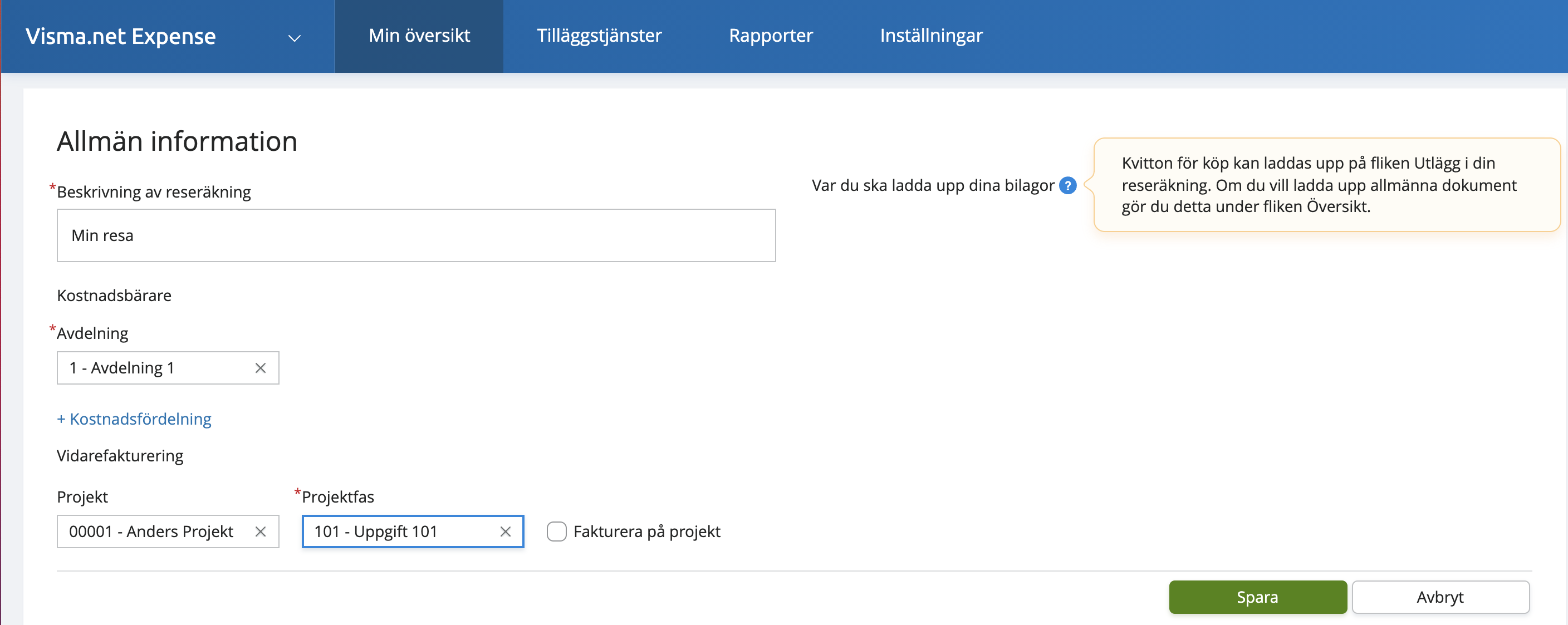Save the expense report with Spara
This screenshot has width=1568, height=625.
pos(1257,597)
